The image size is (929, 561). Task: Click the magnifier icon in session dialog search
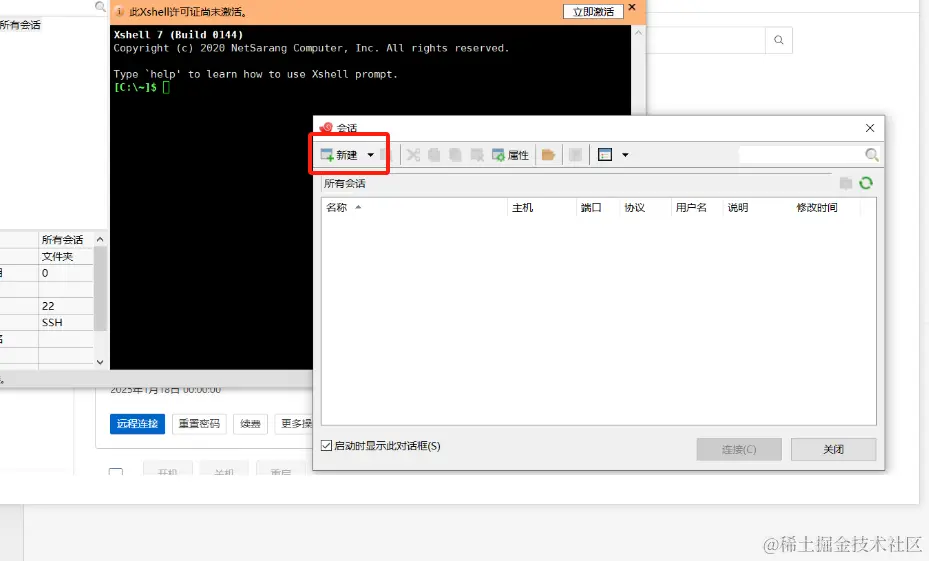point(872,155)
